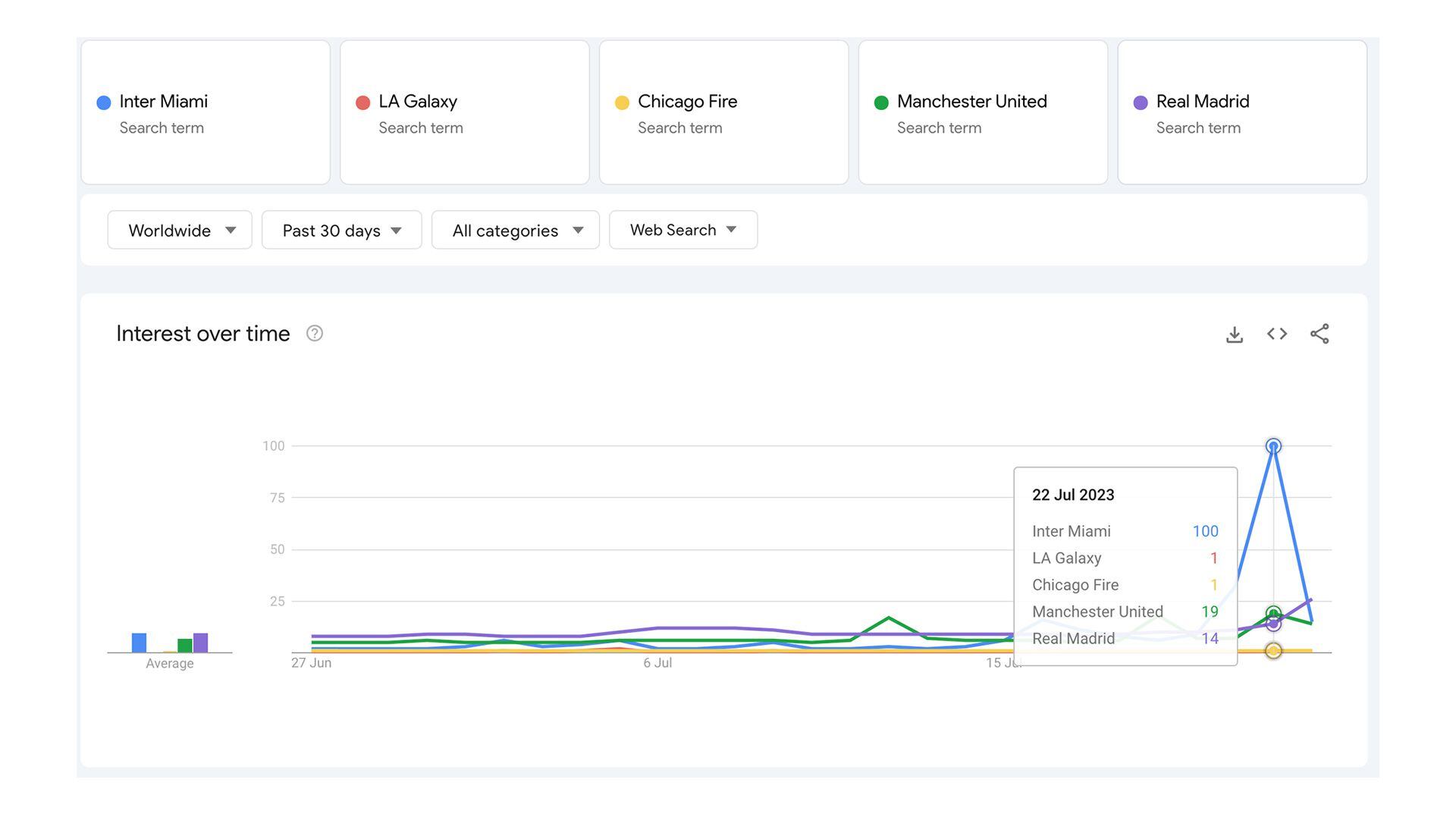
Task: Click the red LA Galaxy dot
Action: (362, 102)
